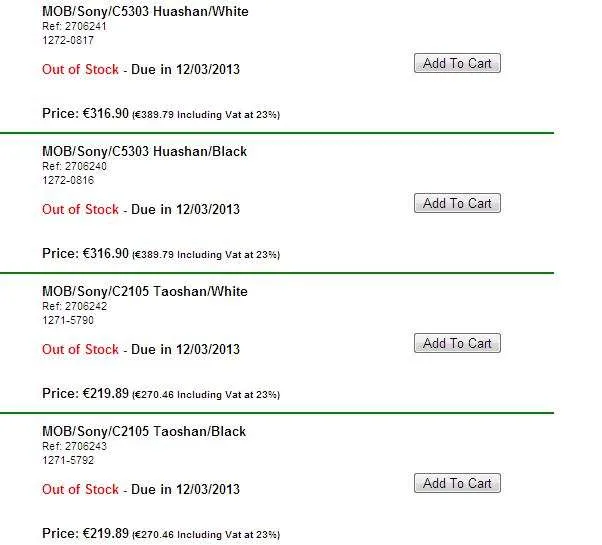
Task: Open MOB/Sony/C2105 Taoshan/Black product title
Action: 144,432
